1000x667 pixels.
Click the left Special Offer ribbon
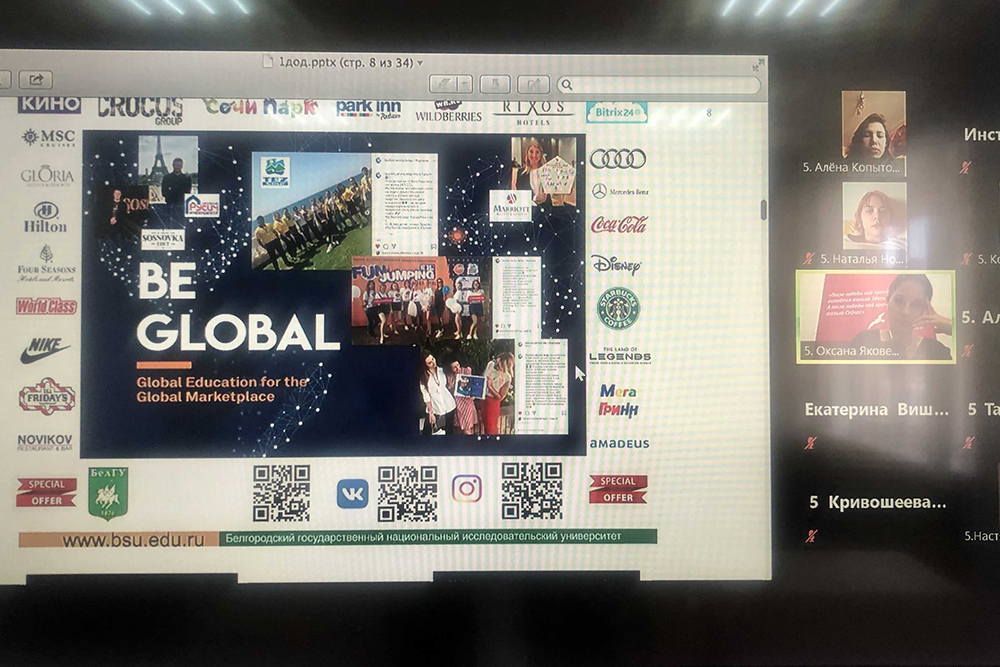pyautogui.click(x=46, y=491)
